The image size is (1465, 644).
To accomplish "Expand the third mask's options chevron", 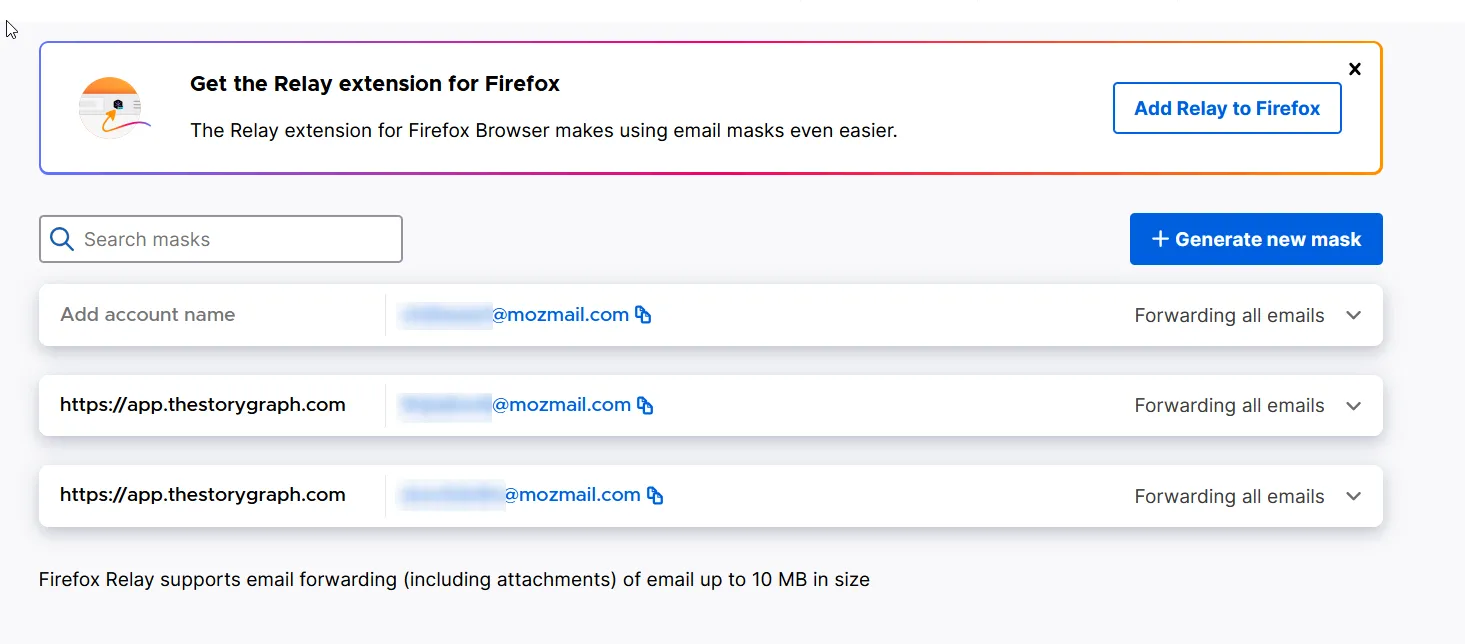I will [1354, 496].
